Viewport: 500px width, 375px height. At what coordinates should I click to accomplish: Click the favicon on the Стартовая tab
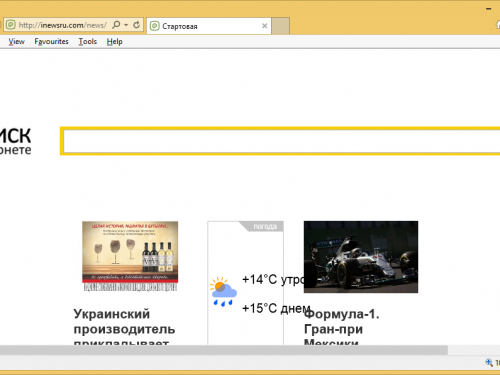[155, 26]
